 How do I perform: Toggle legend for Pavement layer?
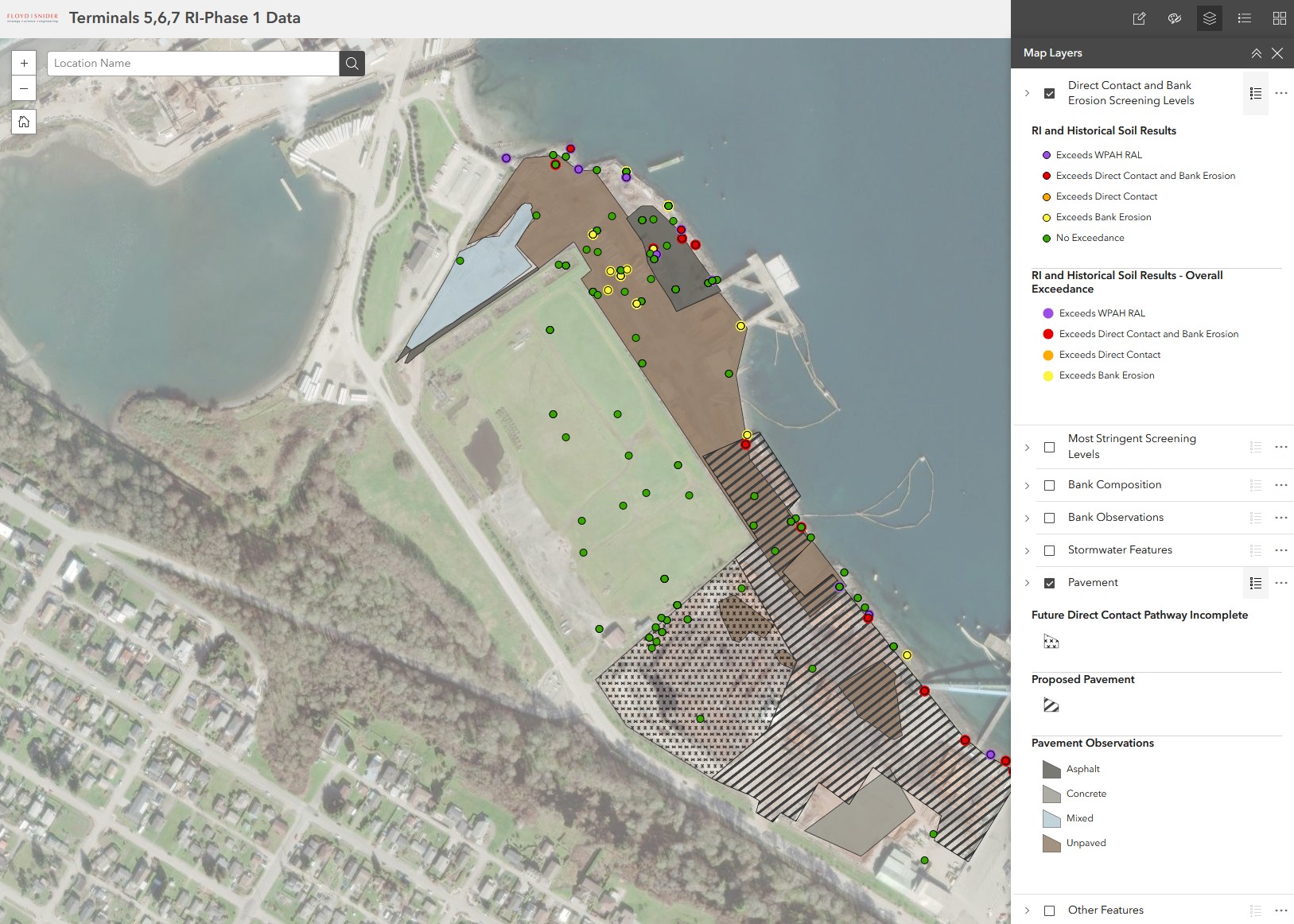click(1256, 583)
